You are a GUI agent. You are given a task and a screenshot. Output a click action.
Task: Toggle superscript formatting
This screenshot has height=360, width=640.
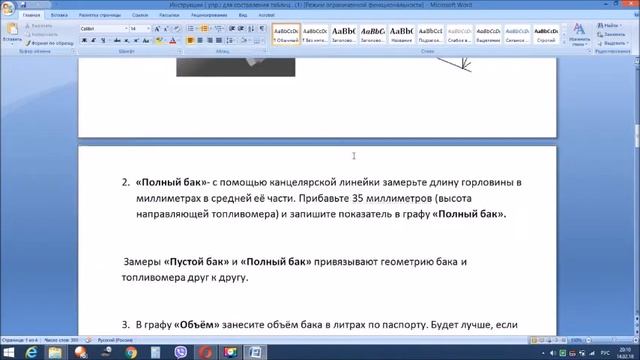coord(136,40)
